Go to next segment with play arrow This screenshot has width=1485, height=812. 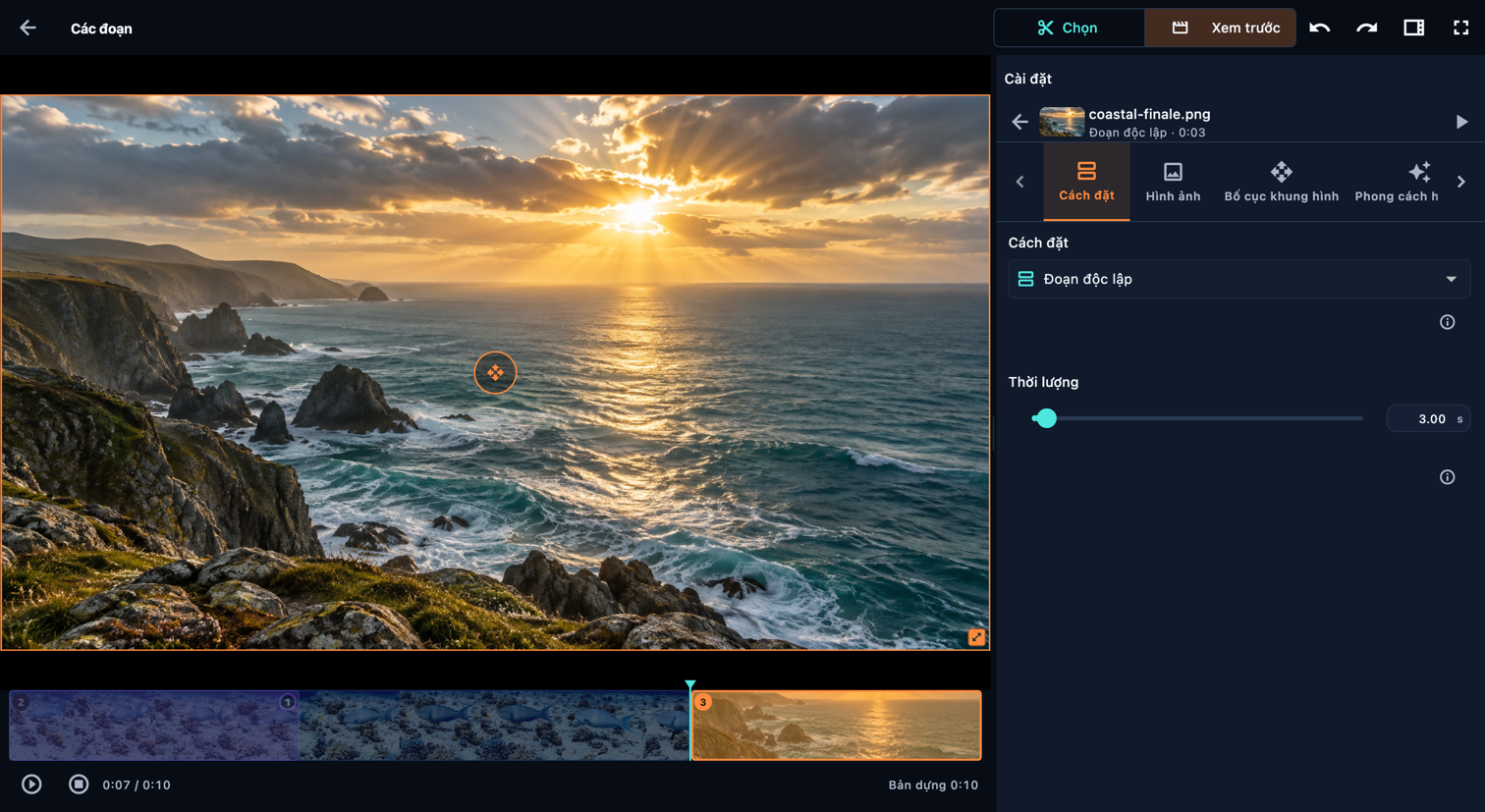1461,122
